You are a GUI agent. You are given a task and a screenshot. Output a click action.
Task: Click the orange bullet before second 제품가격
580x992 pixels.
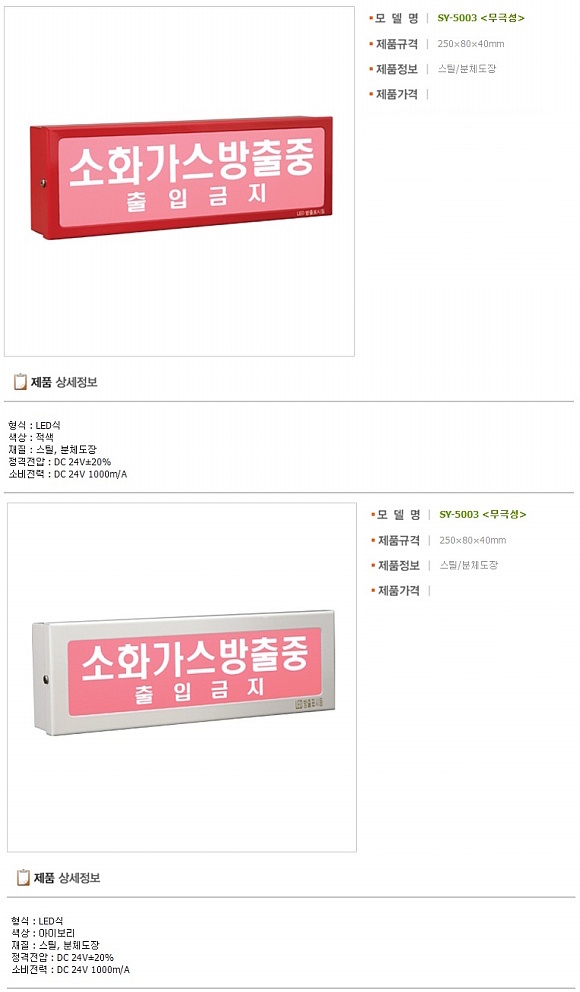tap(373, 590)
